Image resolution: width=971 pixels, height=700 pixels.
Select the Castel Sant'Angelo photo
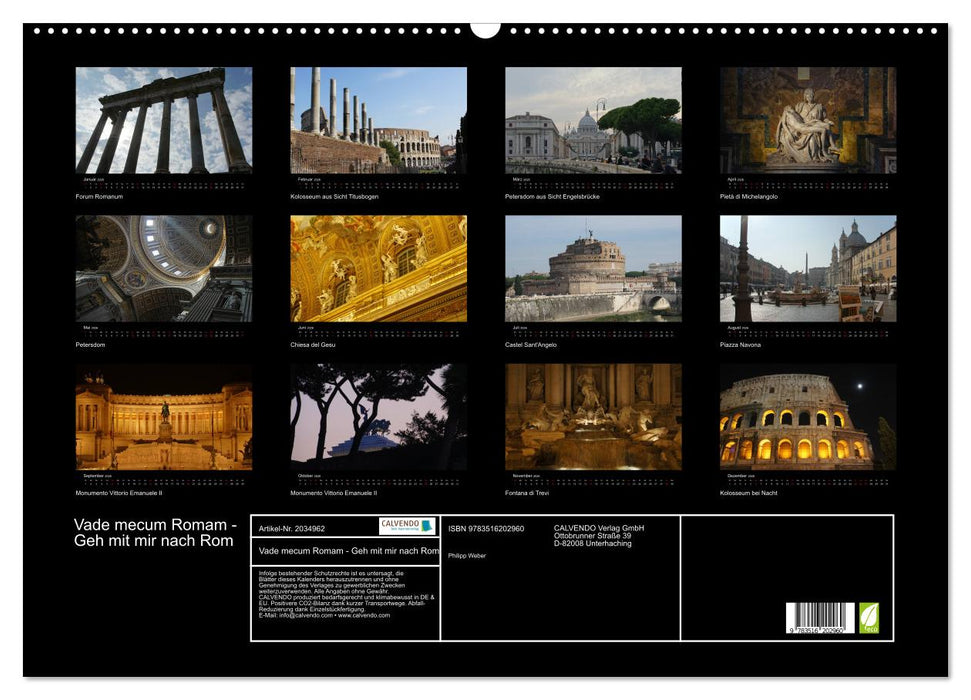click(x=593, y=268)
